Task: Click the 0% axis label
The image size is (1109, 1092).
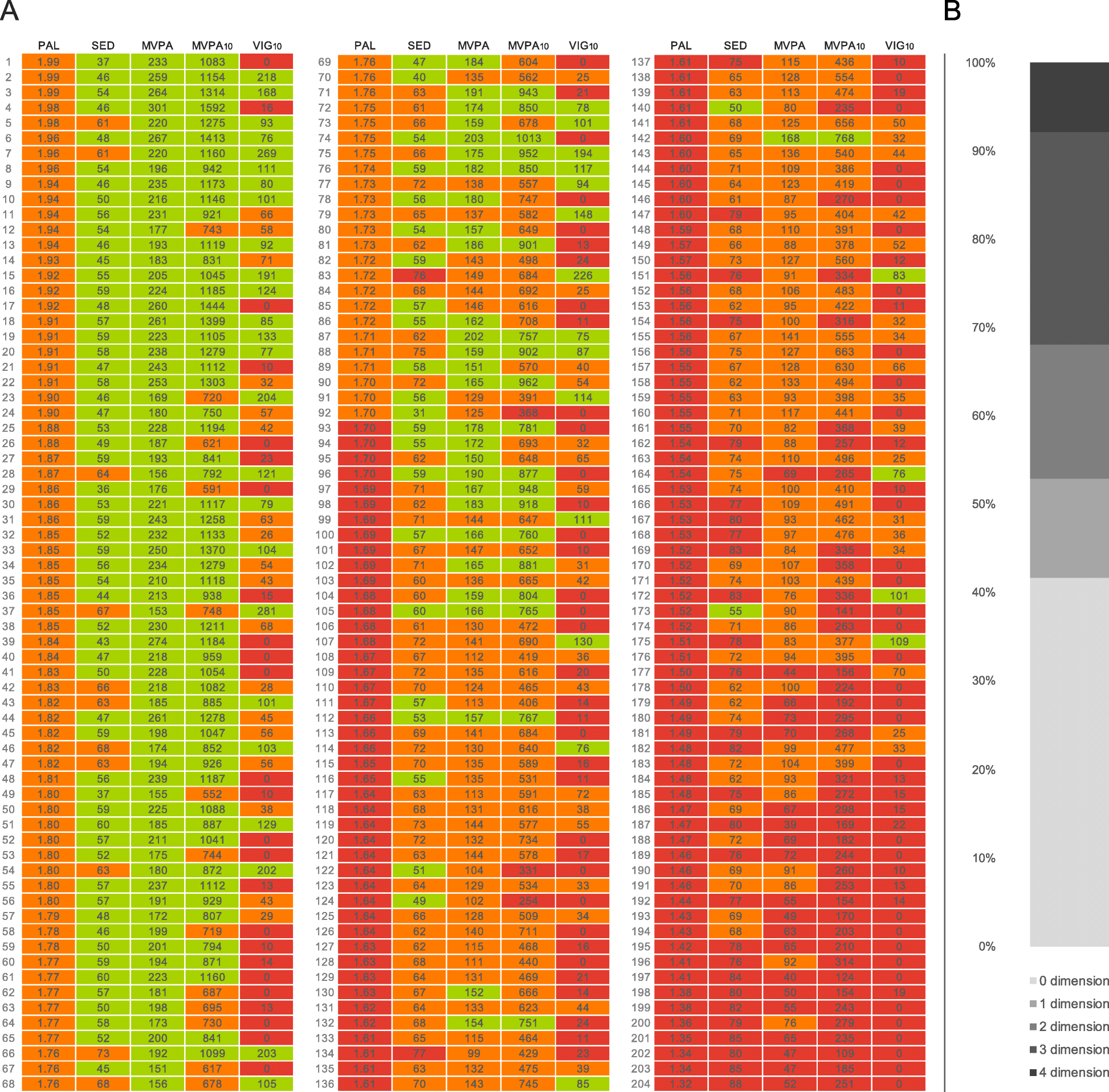Action: point(987,946)
